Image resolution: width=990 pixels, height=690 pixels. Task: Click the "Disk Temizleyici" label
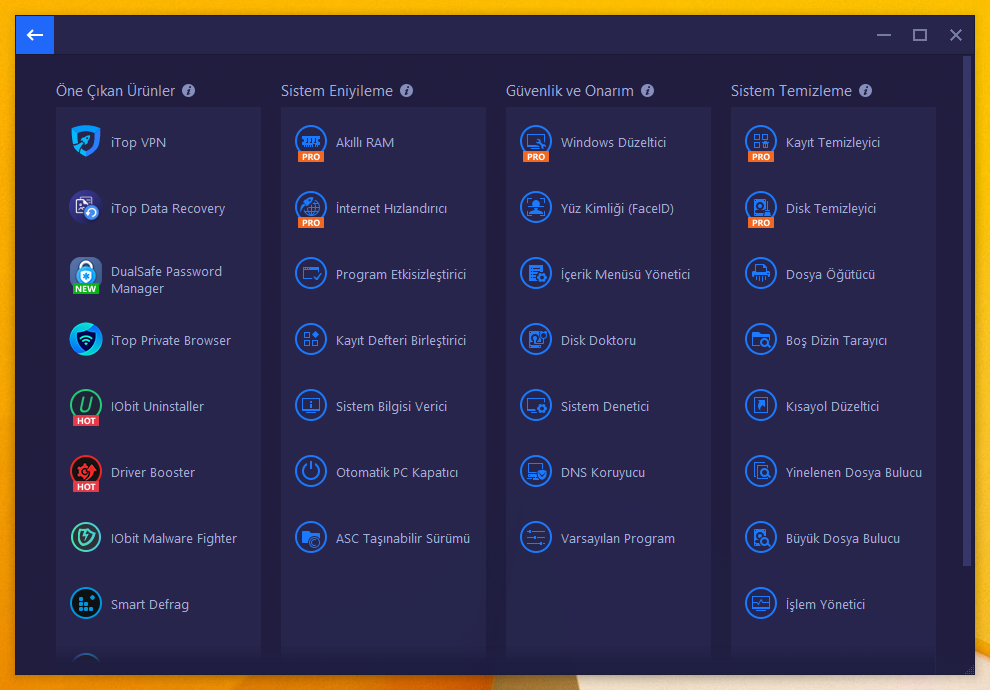(830, 208)
